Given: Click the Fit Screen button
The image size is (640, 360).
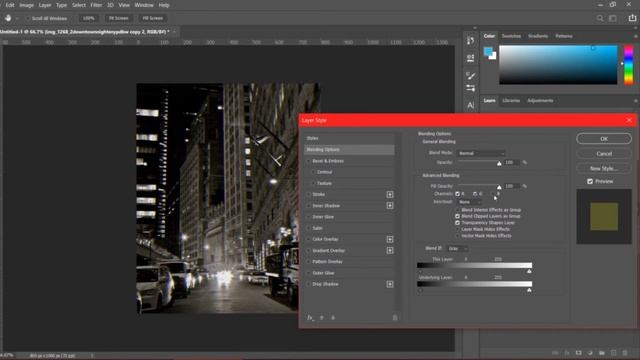Looking at the screenshot, I should click(119, 18).
